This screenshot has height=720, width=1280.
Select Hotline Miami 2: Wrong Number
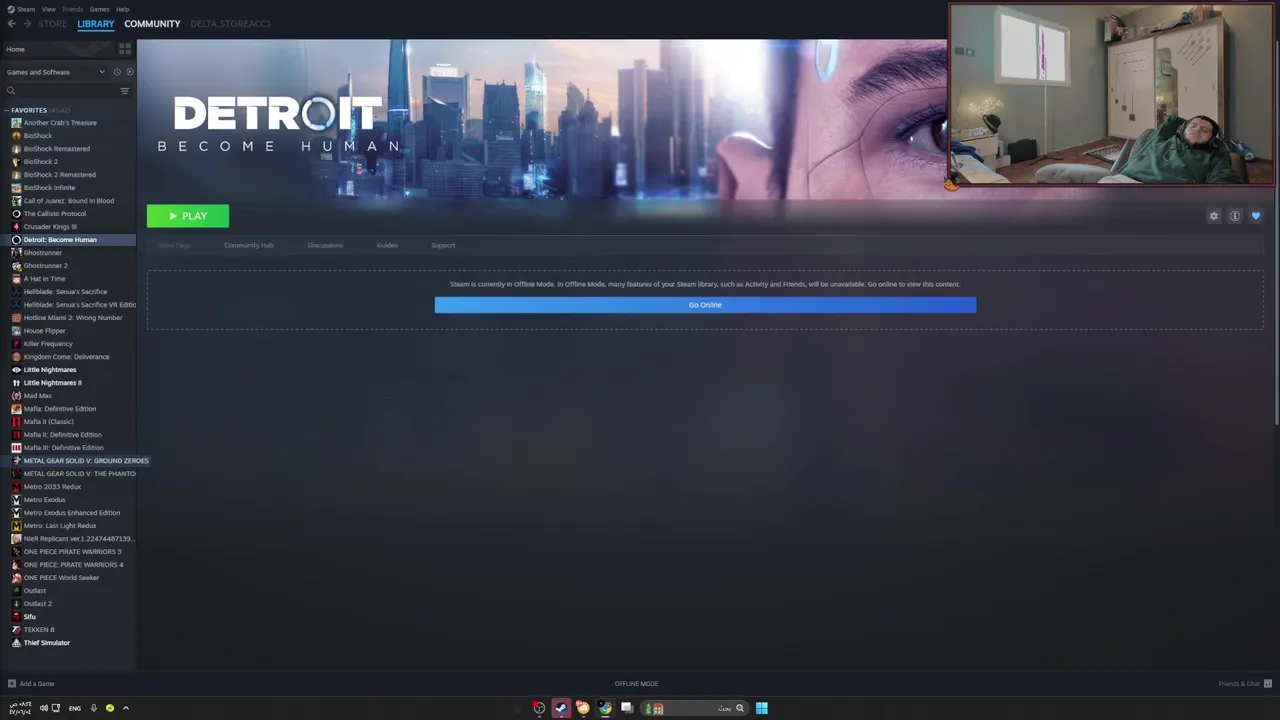click(73, 318)
